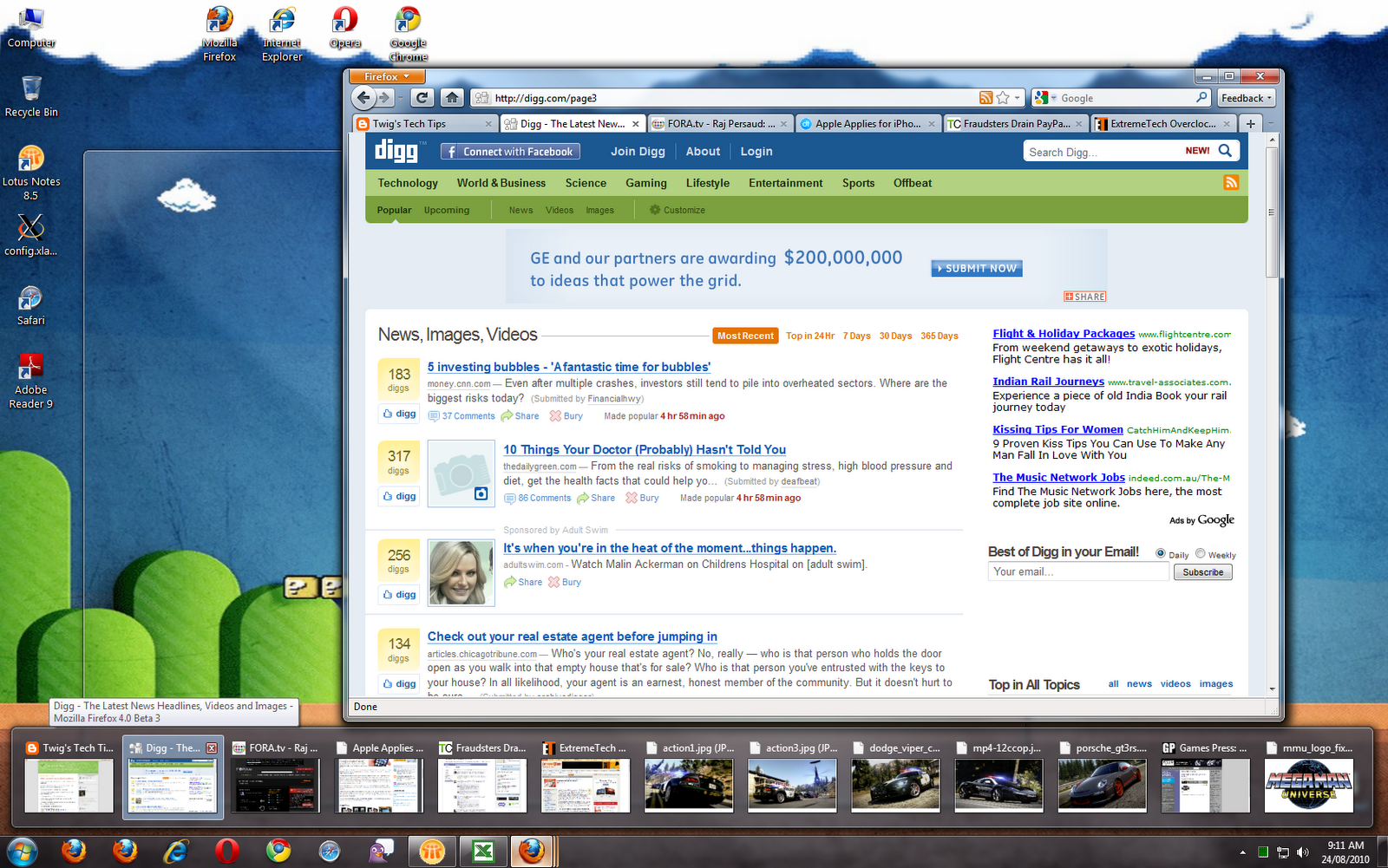Open the Computer desktop icon
The height and width of the screenshot is (868, 1388).
(31, 29)
